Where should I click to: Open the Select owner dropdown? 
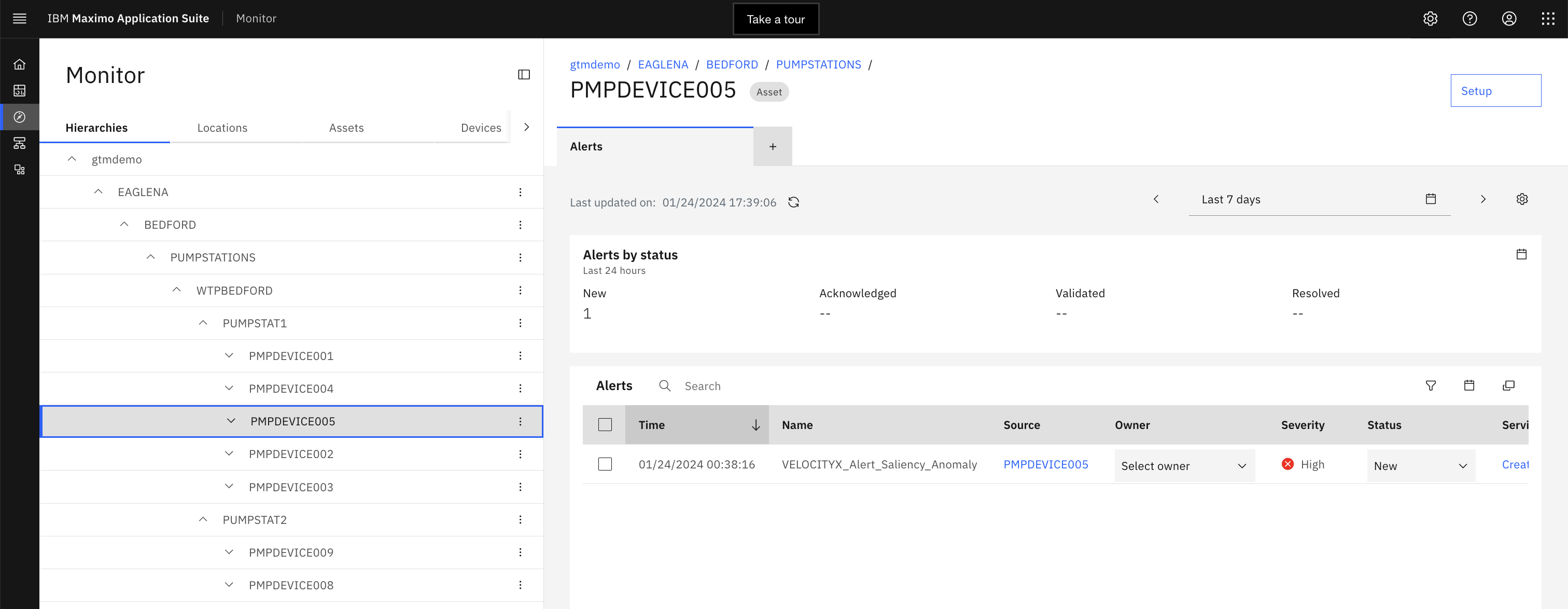coord(1184,466)
